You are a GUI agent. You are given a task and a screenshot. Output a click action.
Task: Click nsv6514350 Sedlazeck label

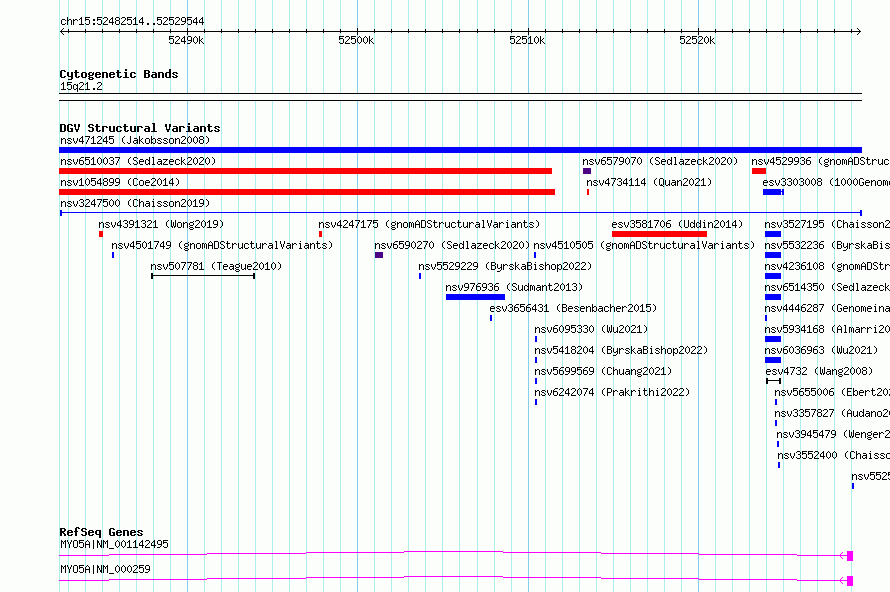coord(827,287)
